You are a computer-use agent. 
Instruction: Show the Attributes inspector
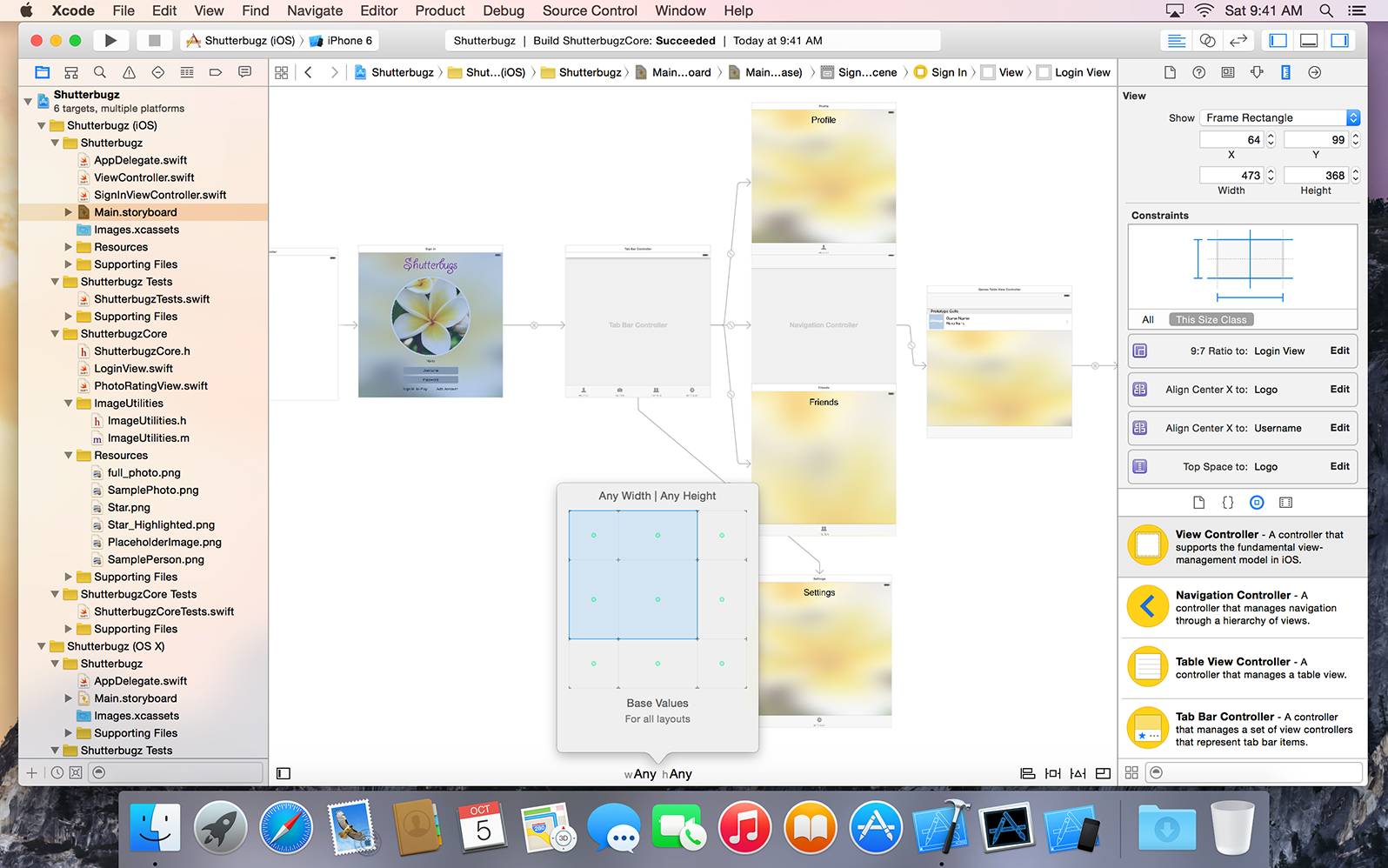(x=1257, y=72)
